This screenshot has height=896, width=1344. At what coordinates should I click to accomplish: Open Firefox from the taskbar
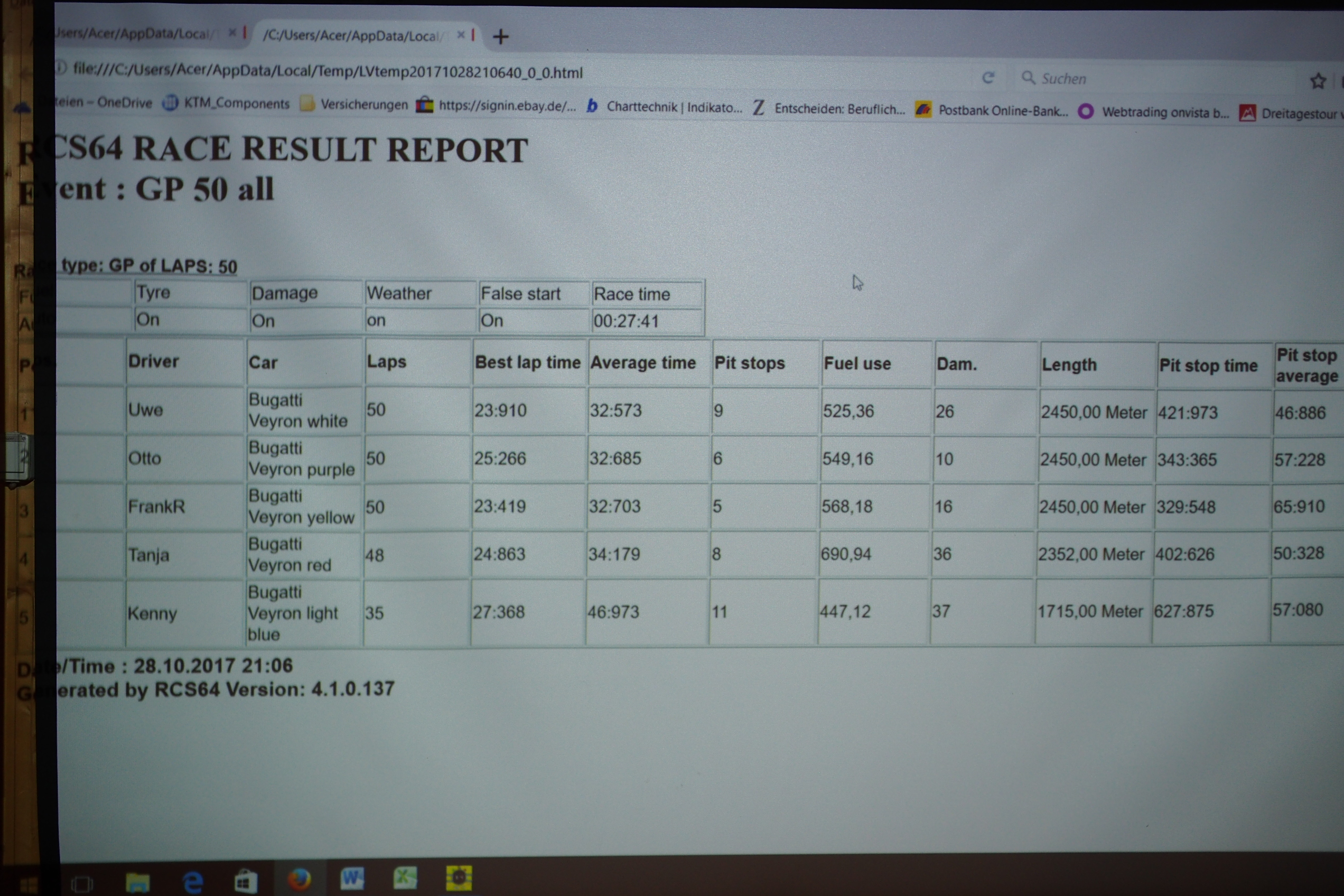(299, 880)
